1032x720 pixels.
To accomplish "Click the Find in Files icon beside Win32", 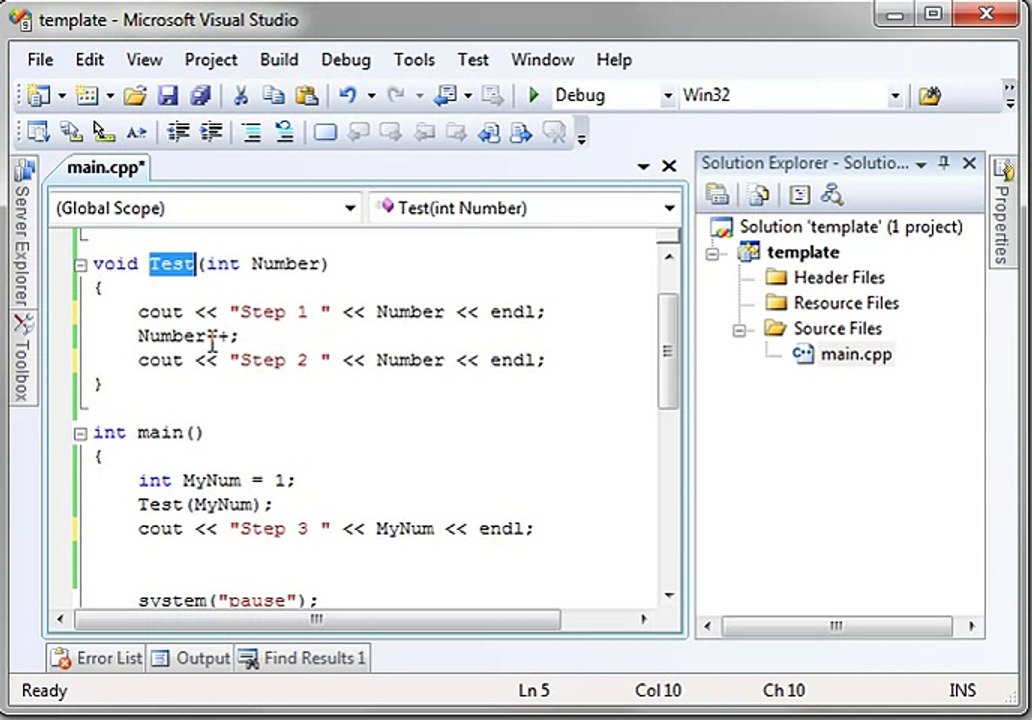I will pos(929,96).
